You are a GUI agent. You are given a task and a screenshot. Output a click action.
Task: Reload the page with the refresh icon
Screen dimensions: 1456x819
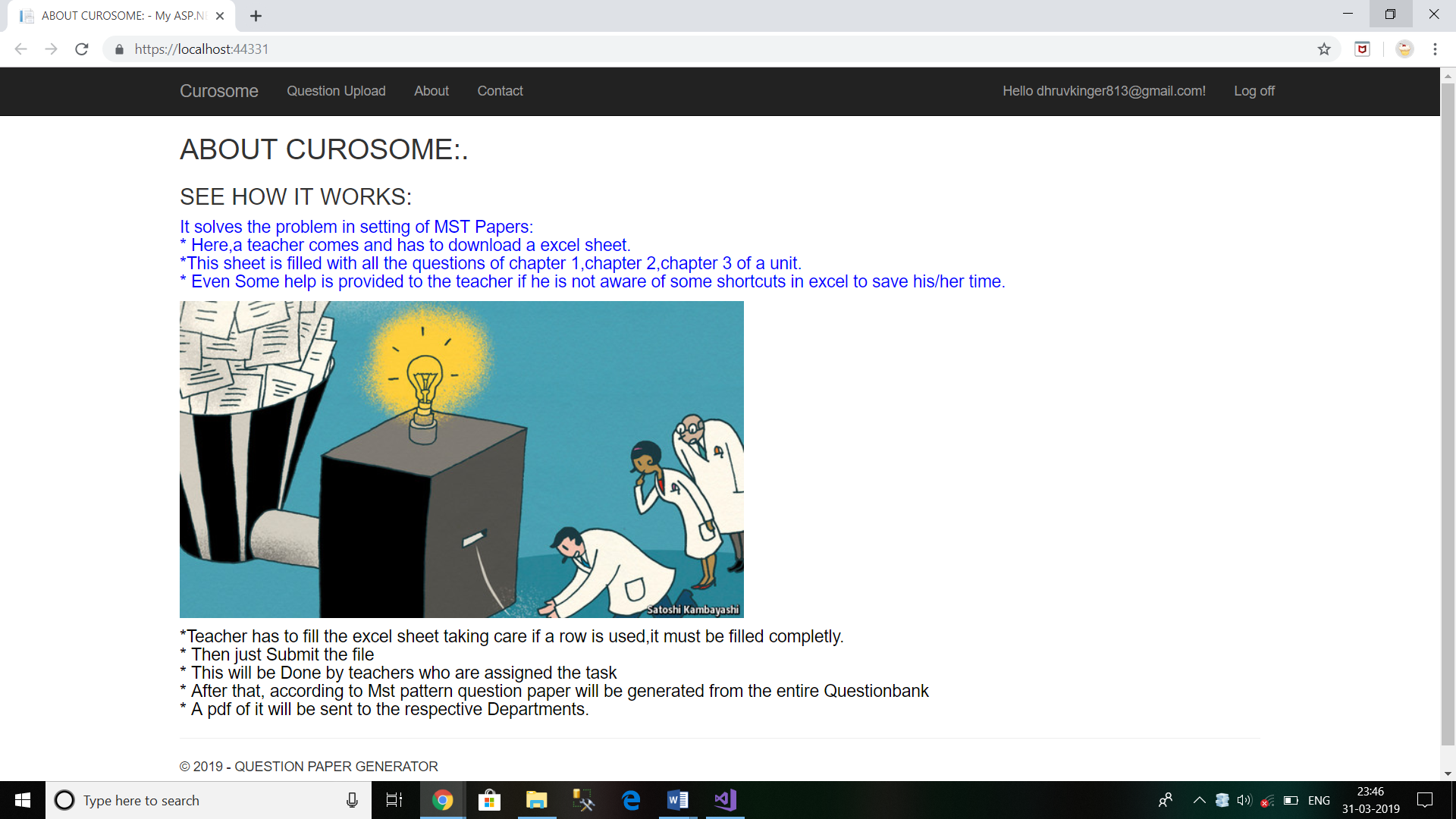pyautogui.click(x=81, y=49)
